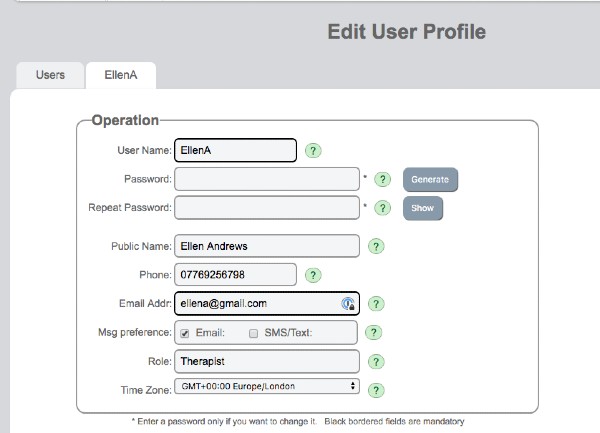600x433 pixels.
Task: Open help for User Name field
Action: coord(313,151)
